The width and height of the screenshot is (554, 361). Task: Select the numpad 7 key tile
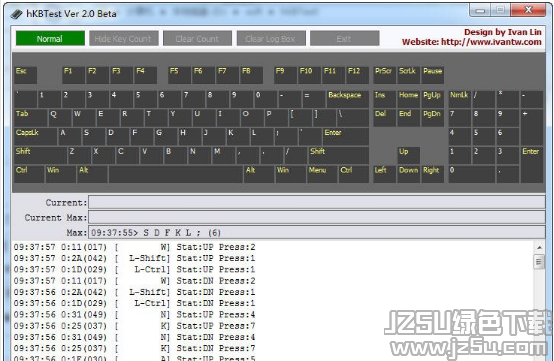(x=460, y=118)
